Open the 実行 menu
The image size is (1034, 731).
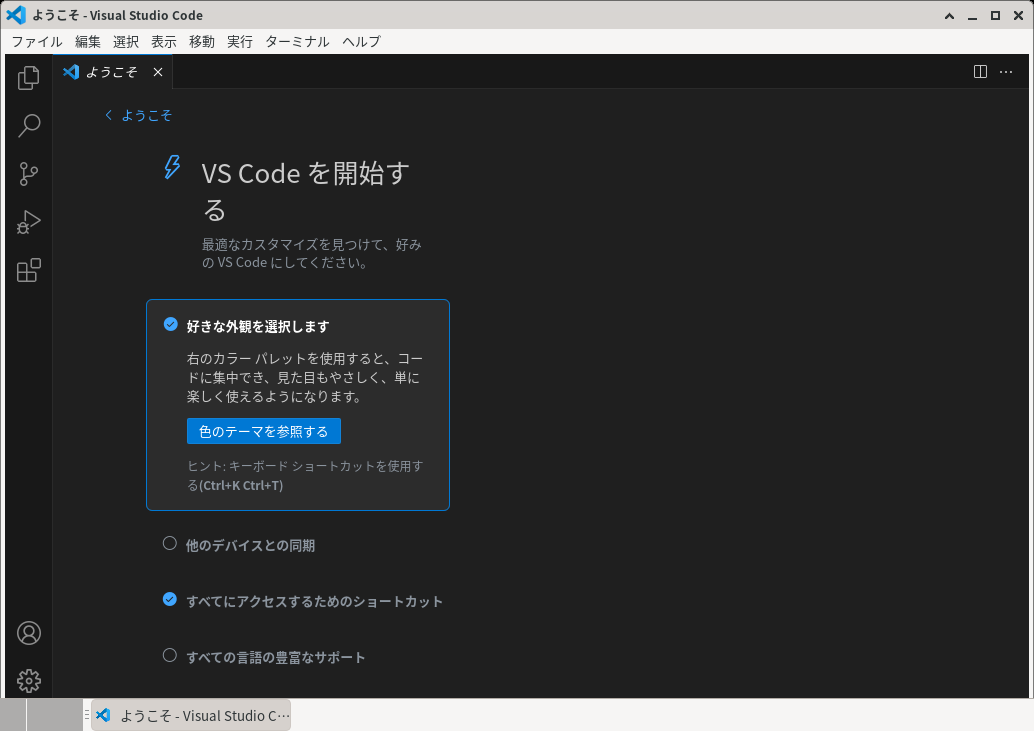click(x=240, y=42)
